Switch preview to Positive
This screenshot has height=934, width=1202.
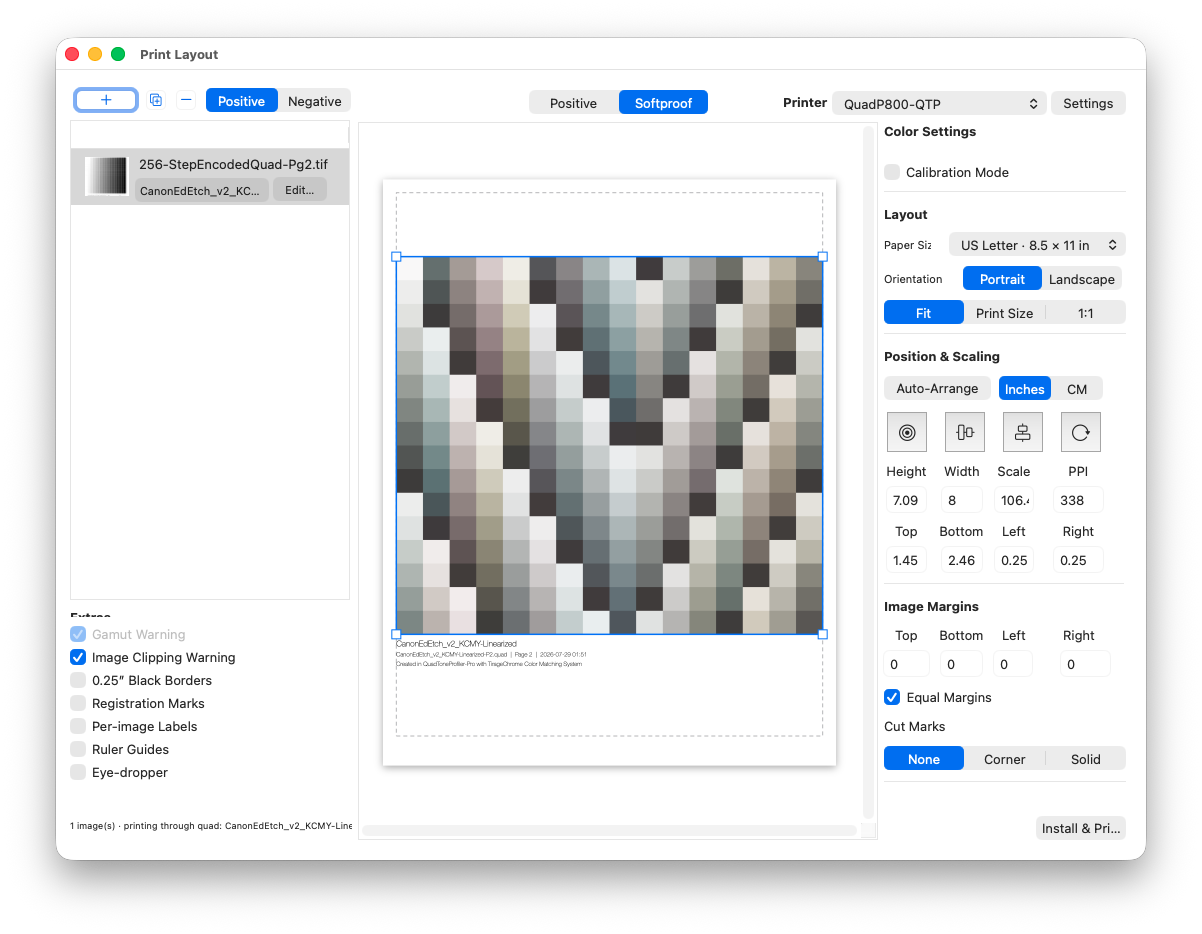(x=574, y=103)
